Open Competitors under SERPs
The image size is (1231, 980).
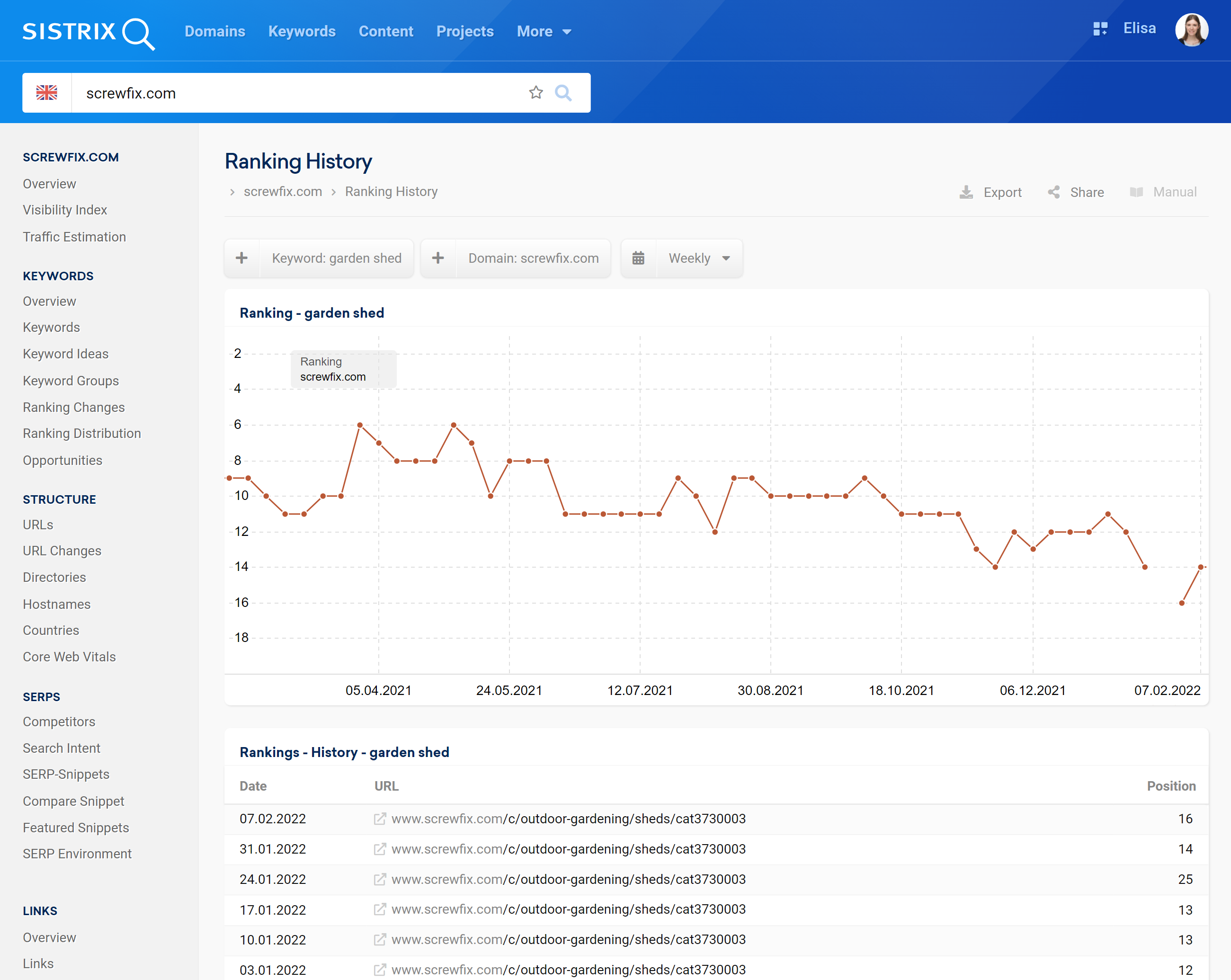click(59, 722)
